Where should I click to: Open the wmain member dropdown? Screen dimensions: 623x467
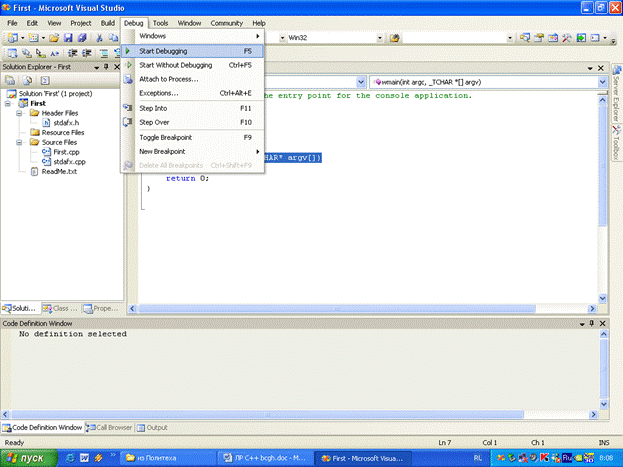(x=602, y=82)
